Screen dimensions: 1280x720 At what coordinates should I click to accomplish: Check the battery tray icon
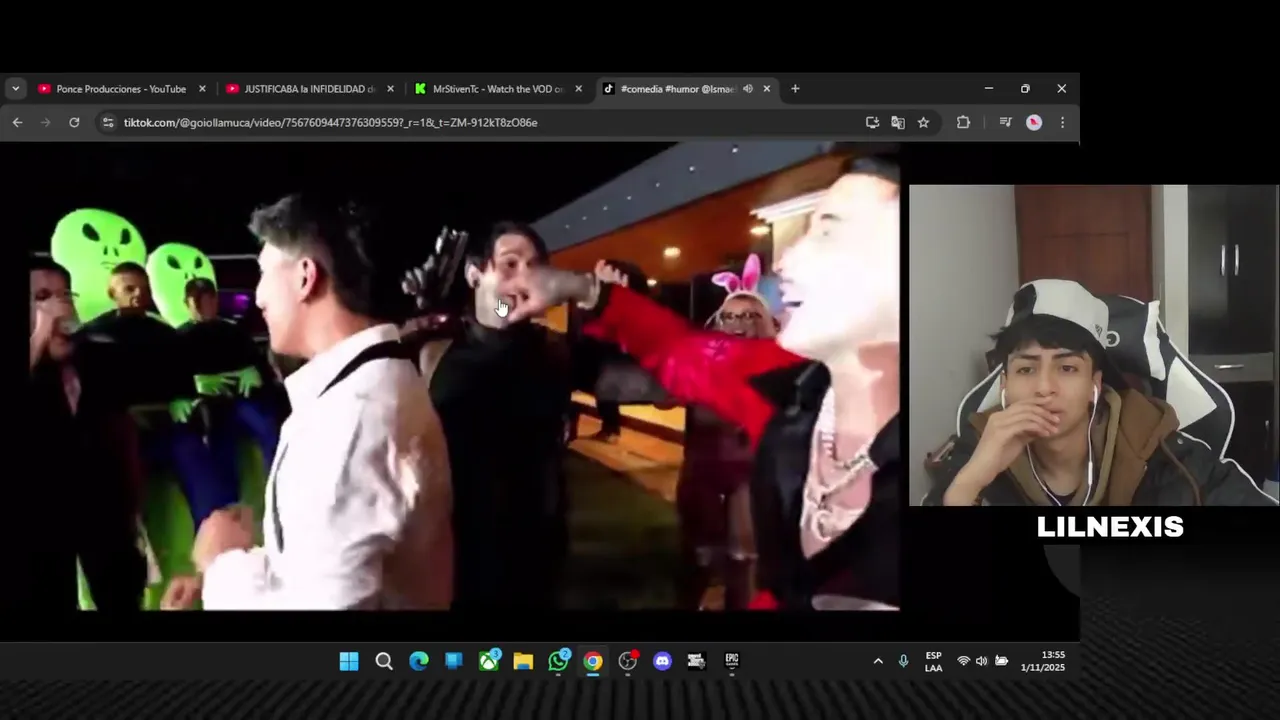coord(1001,661)
